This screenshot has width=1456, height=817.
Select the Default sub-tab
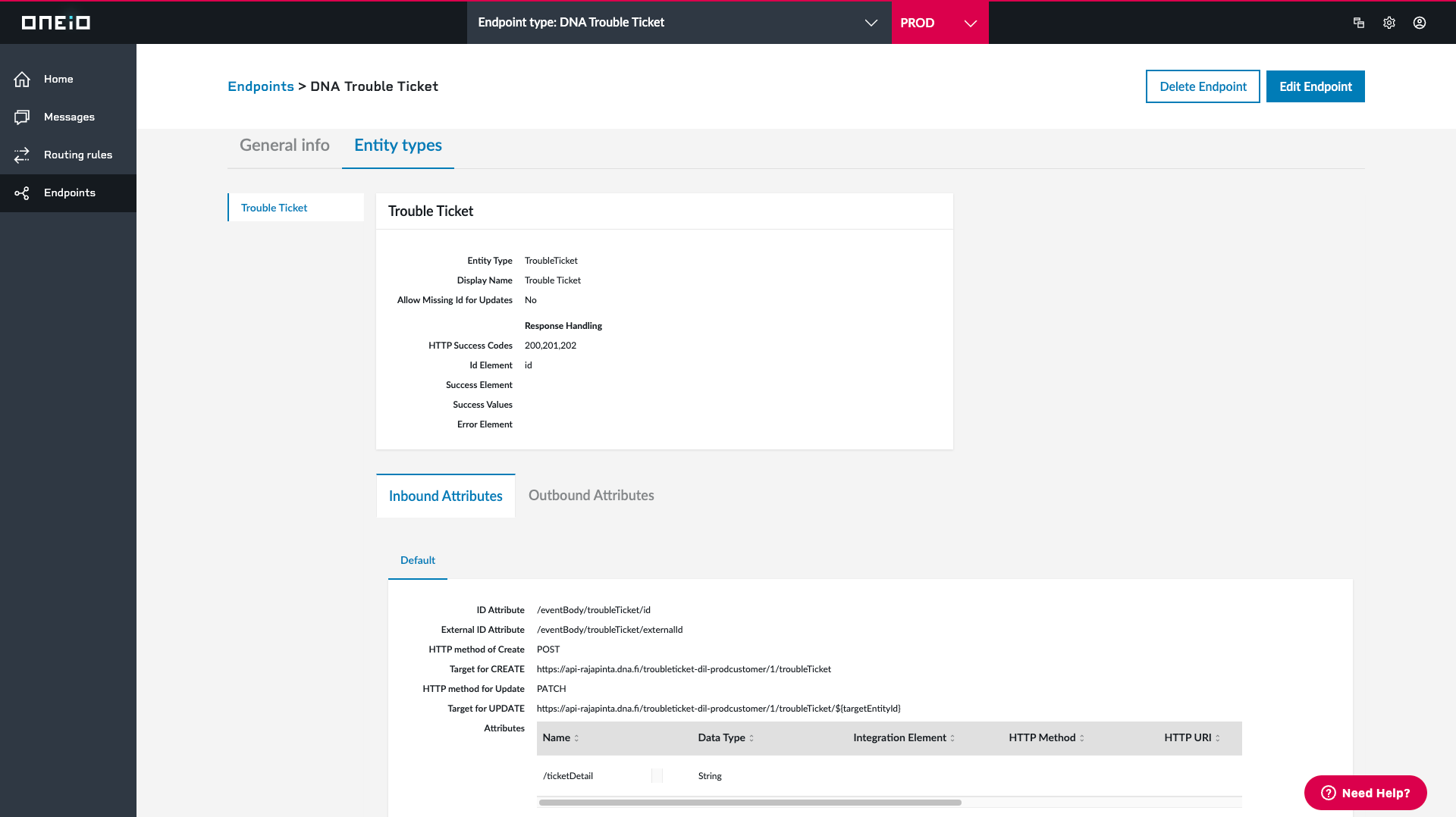(418, 560)
